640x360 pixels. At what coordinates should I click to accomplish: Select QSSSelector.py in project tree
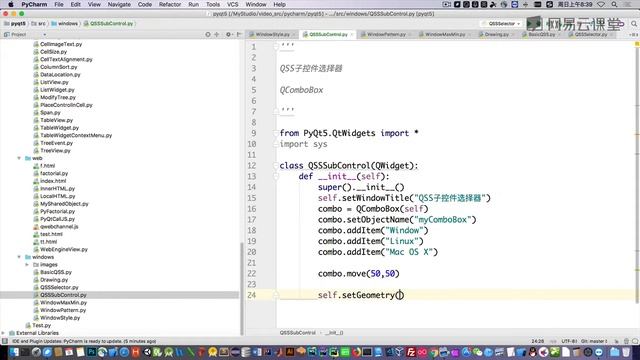(59, 287)
